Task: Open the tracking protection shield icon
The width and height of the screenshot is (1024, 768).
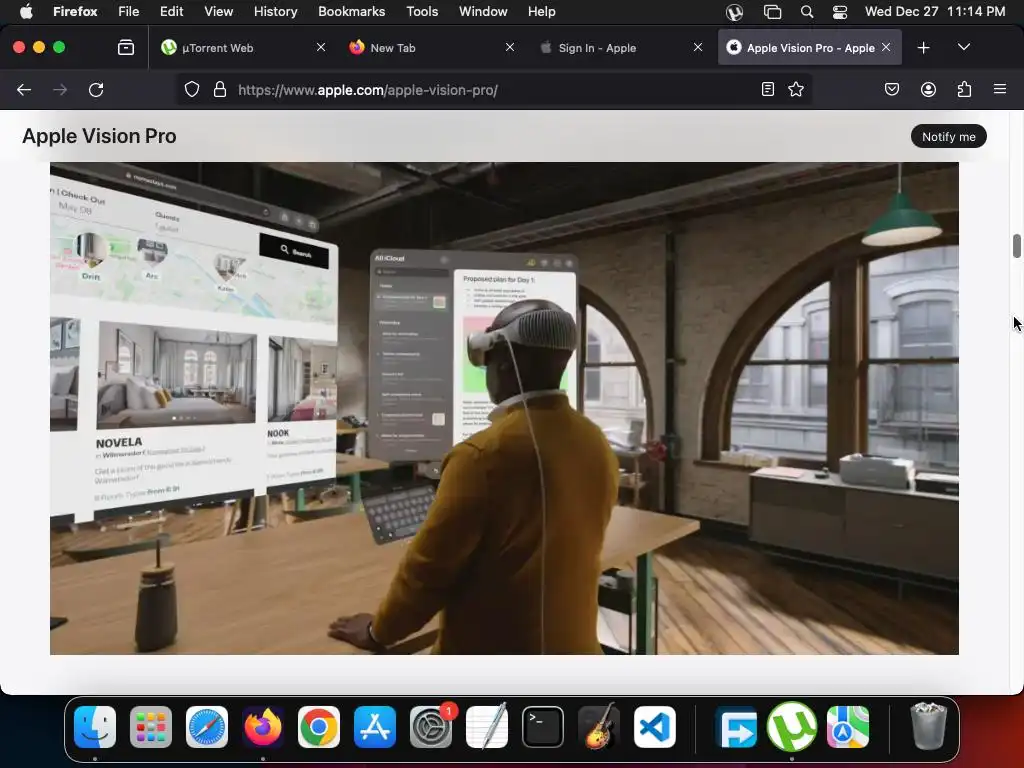Action: coord(191,90)
